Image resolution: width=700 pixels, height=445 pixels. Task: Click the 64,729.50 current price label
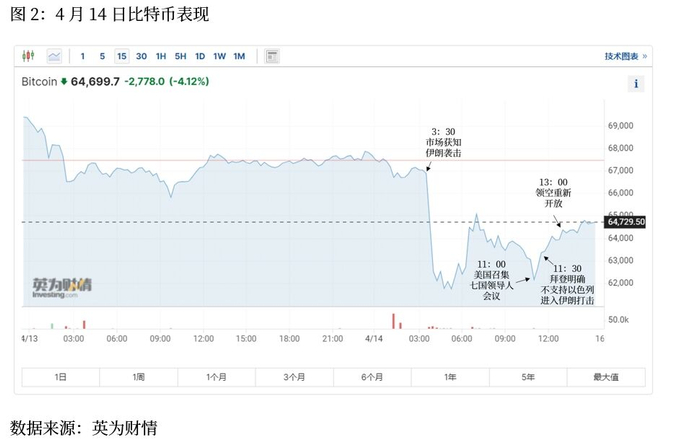pyautogui.click(x=626, y=222)
